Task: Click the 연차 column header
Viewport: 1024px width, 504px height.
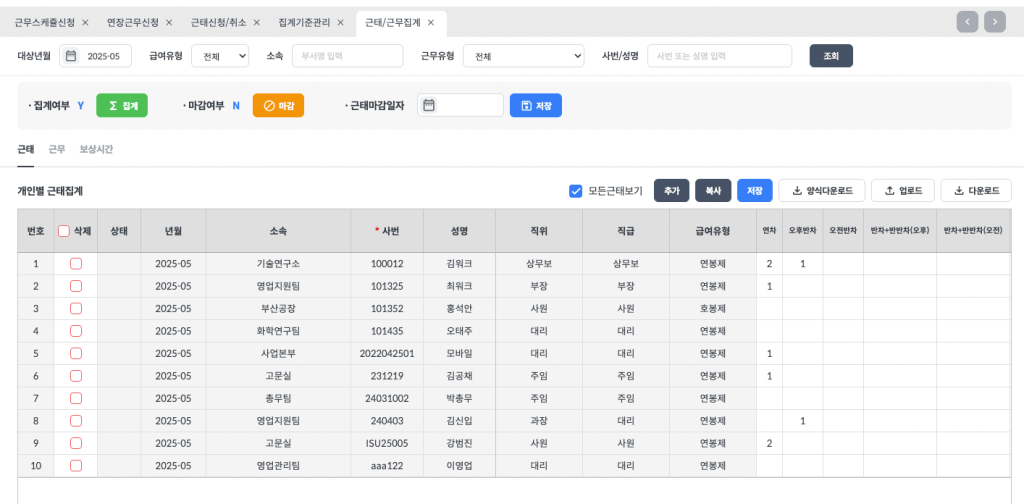Action: click(x=769, y=230)
